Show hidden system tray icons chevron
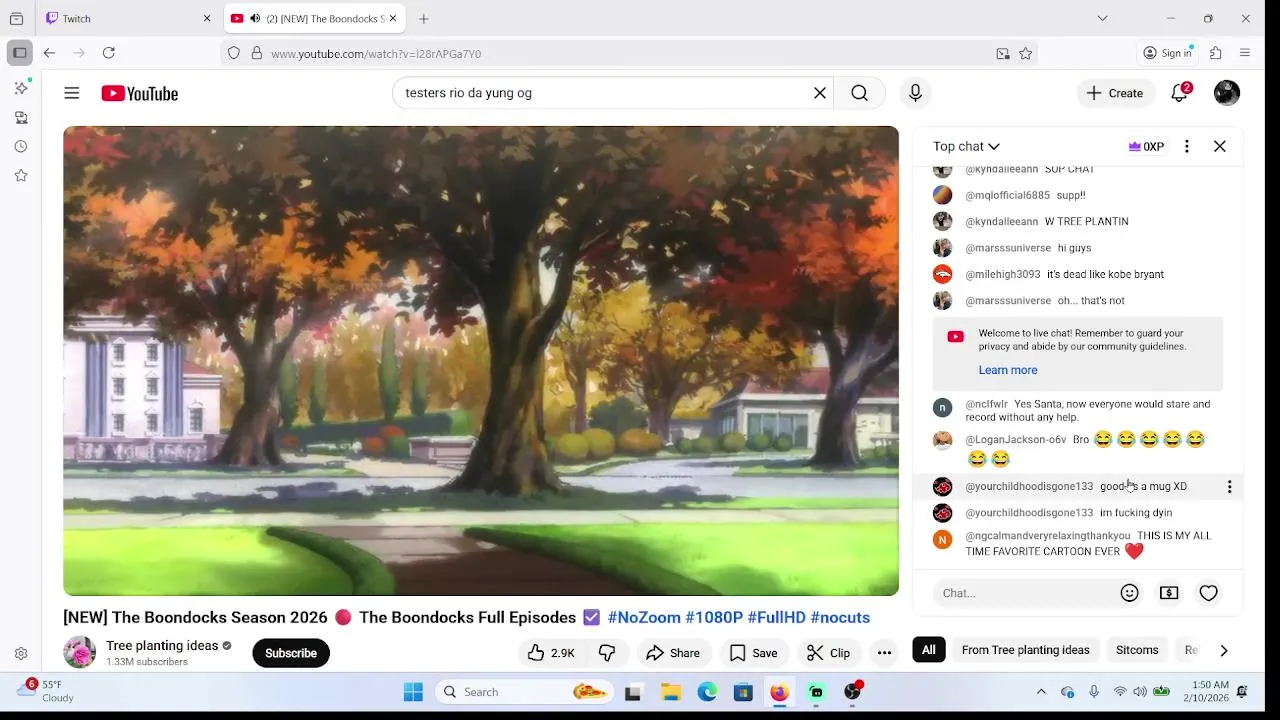 click(x=1041, y=692)
